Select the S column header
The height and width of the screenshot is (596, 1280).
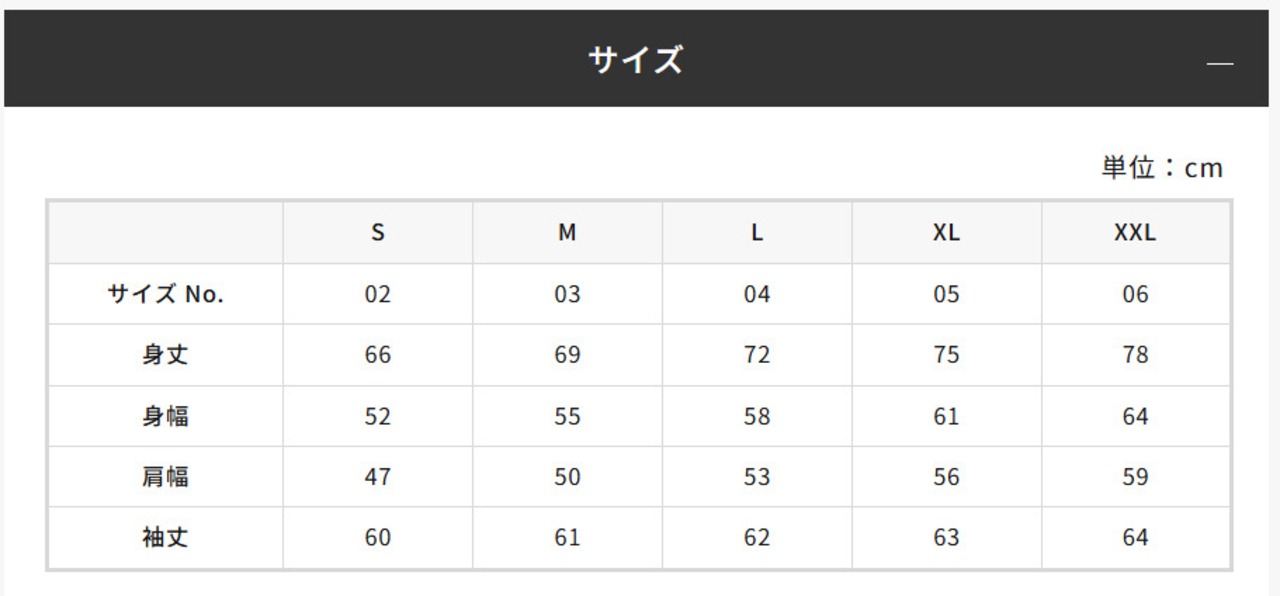[378, 233]
